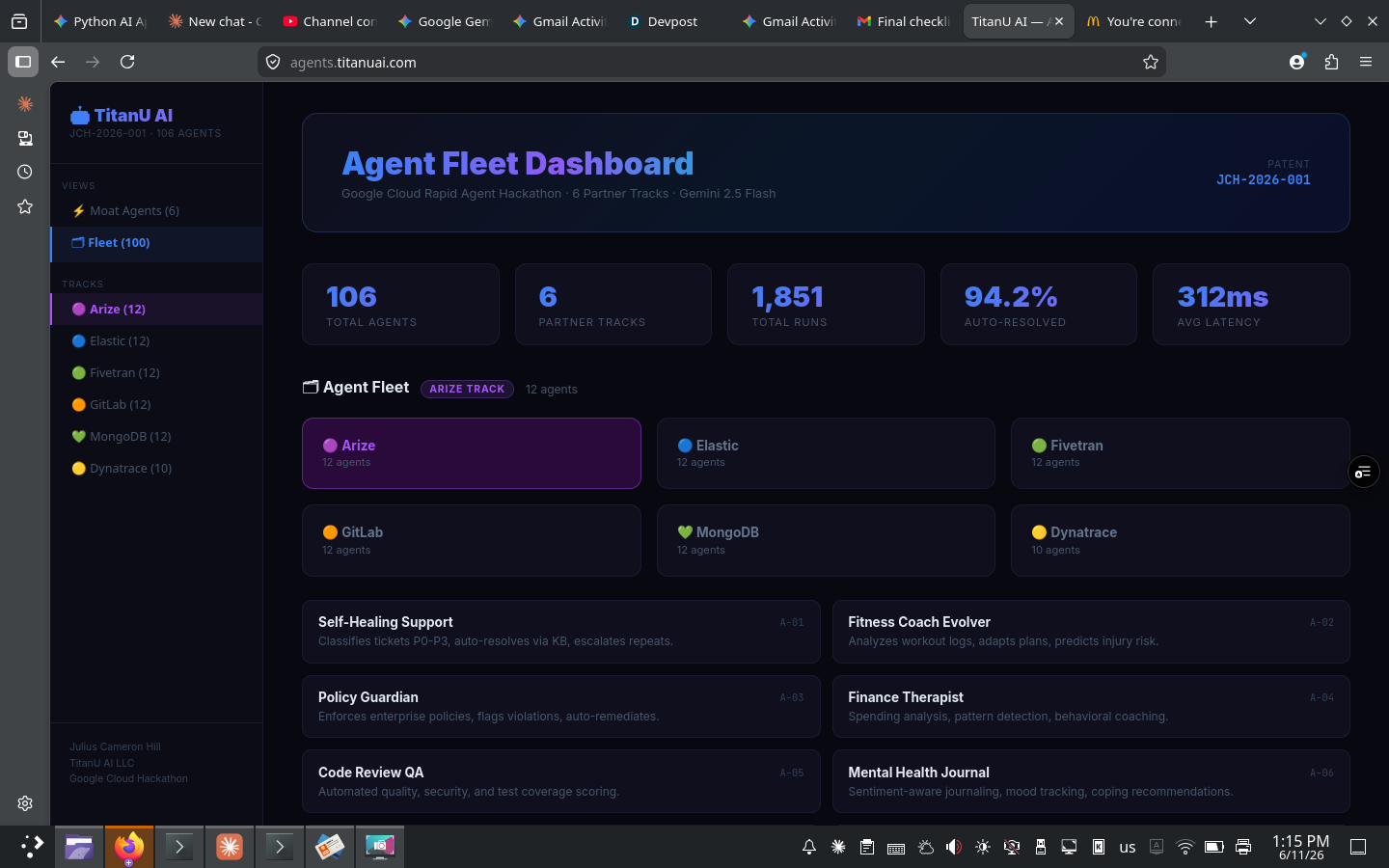Click the Elastic 12 agents track card
Screen dimensions: 1389x868
pyautogui.click(x=826, y=453)
